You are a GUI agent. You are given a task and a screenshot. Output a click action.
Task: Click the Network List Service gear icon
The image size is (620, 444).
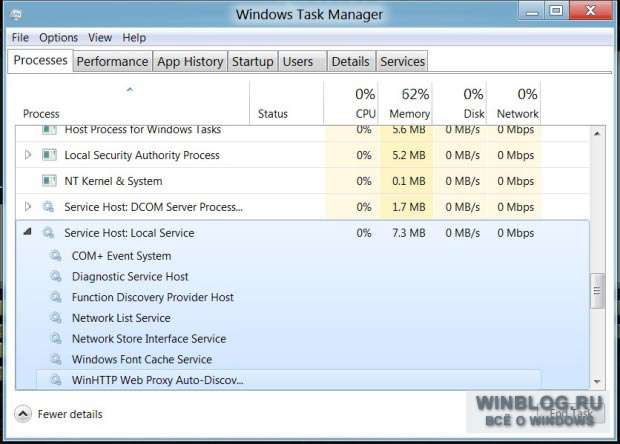pos(56,318)
